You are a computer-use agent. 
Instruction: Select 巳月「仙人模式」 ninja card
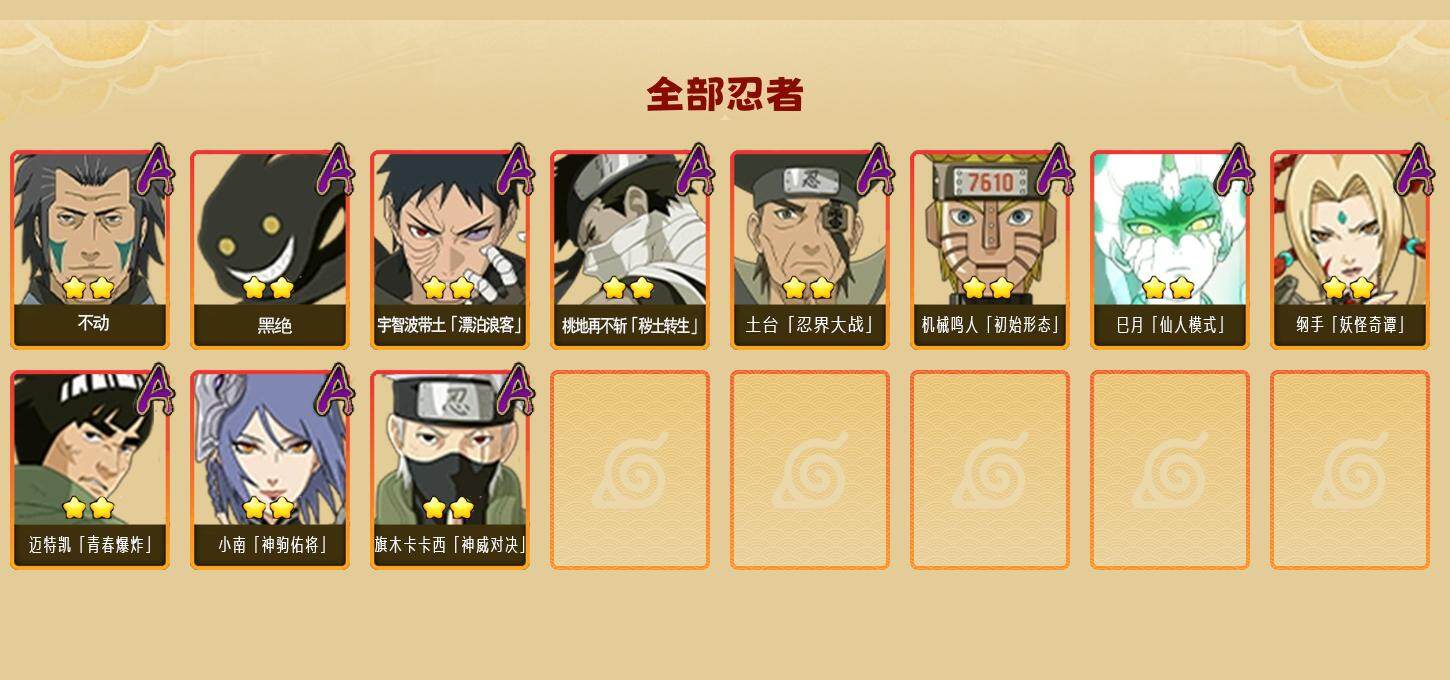pos(1170,250)
